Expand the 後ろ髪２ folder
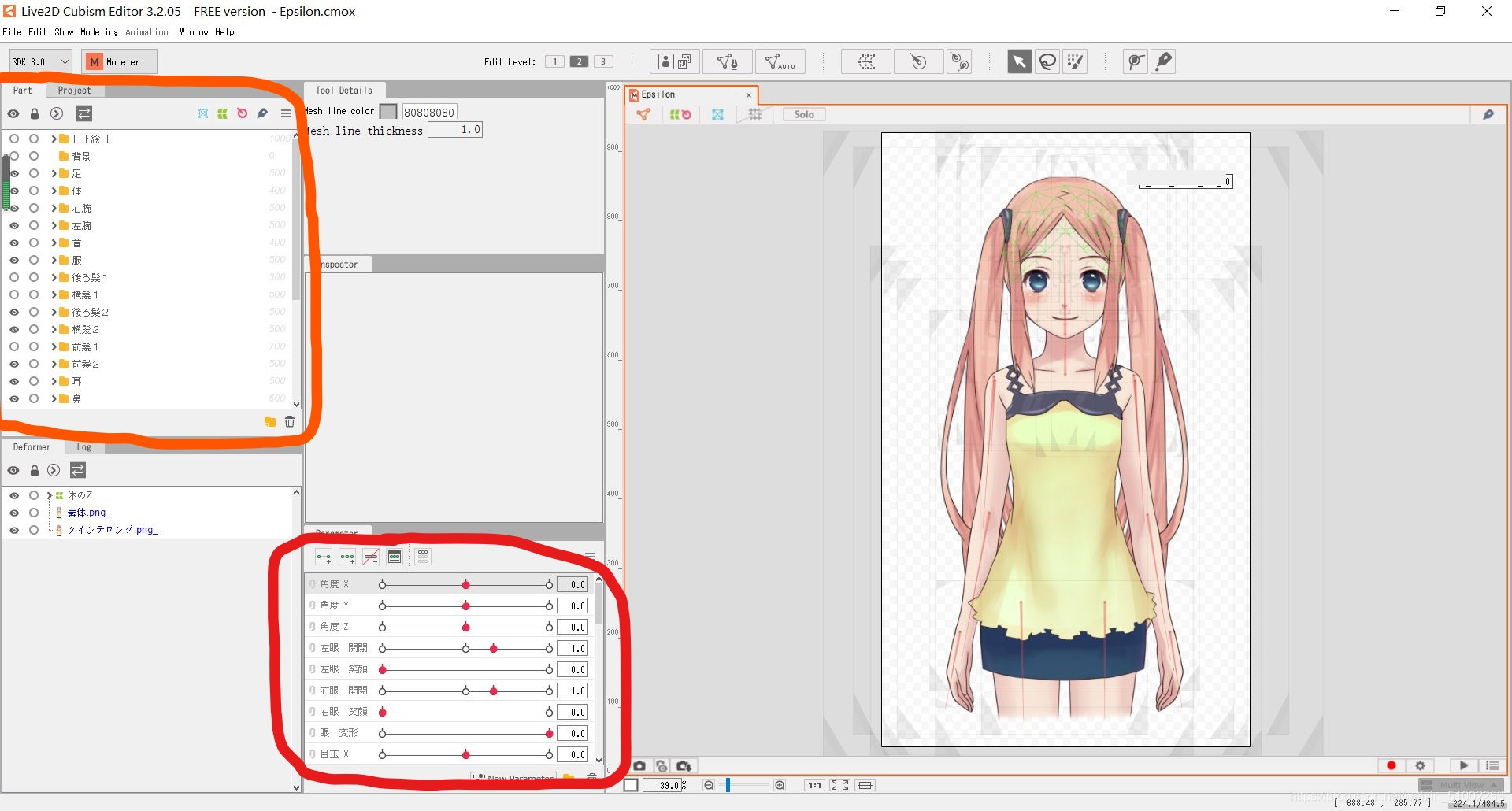1512x811 pixels. pyautogui.click(x=54, y=312)
